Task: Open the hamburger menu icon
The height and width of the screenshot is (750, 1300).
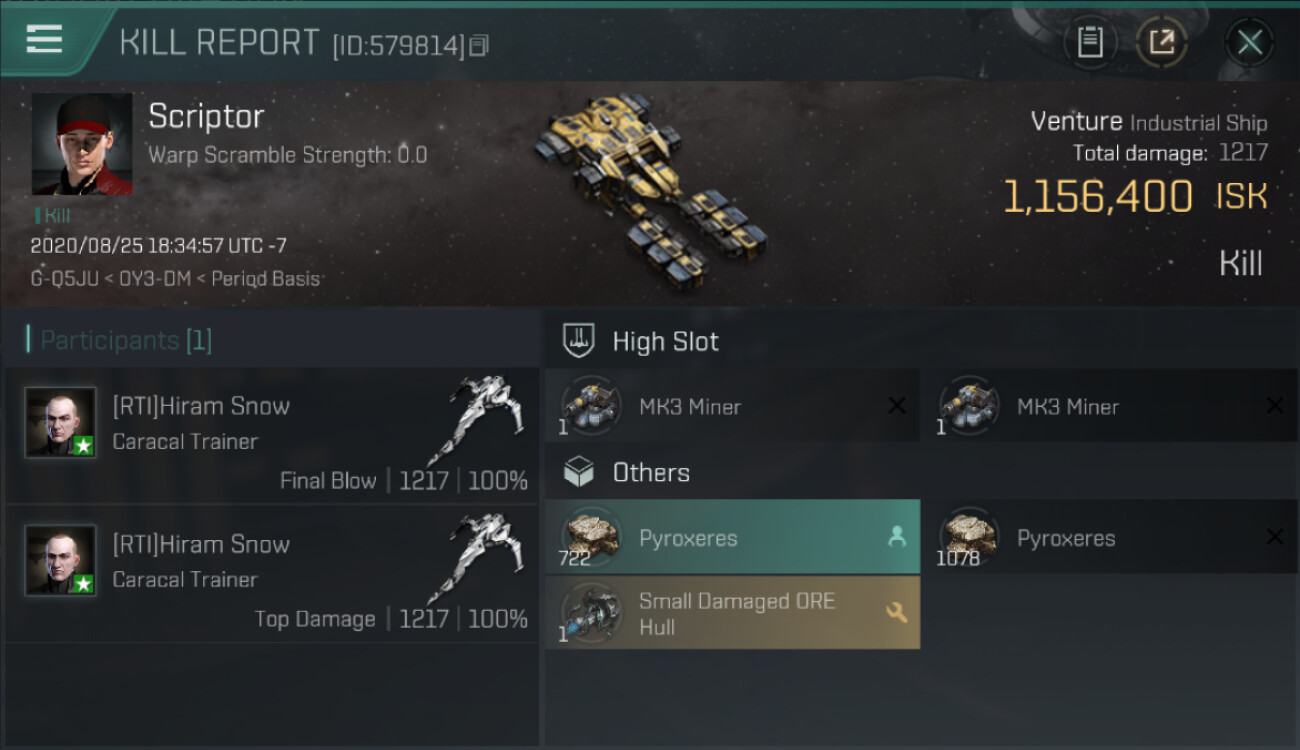Action: pos(44,39)
